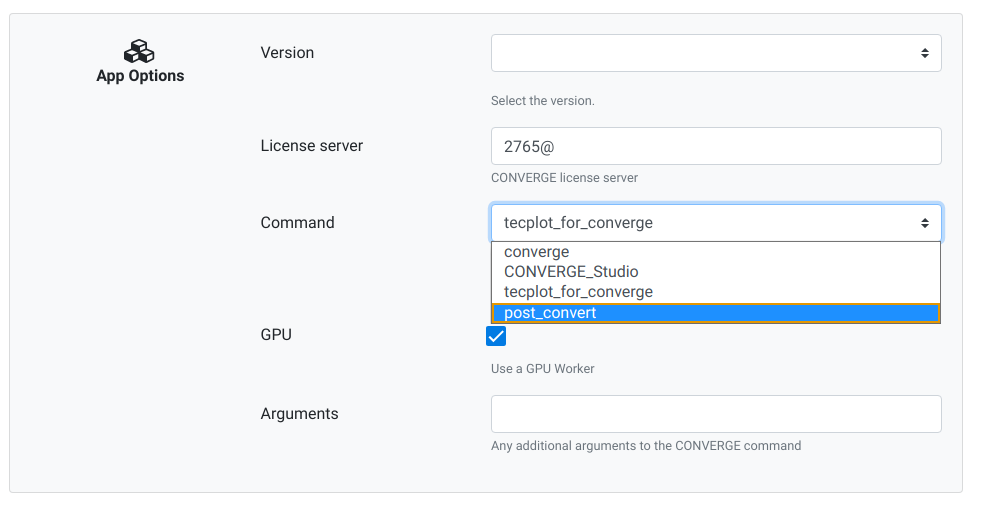Select the converge option in list
This screenshot has height=509, width=983.
716,252
